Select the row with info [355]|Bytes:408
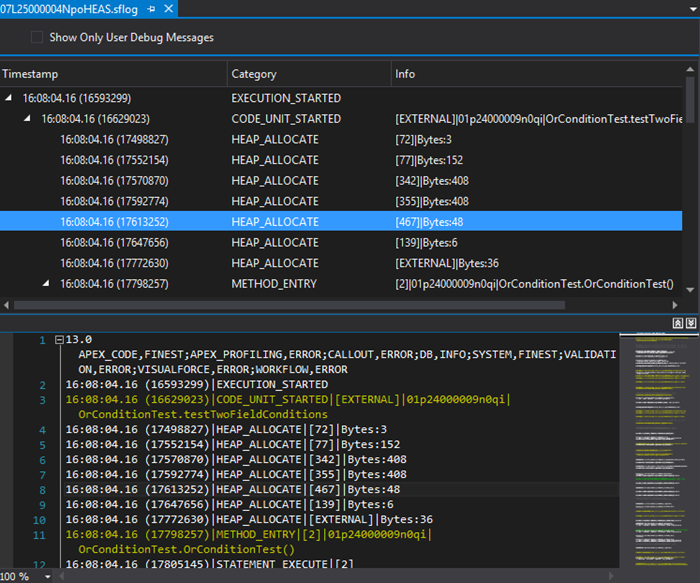 point(341,201)
